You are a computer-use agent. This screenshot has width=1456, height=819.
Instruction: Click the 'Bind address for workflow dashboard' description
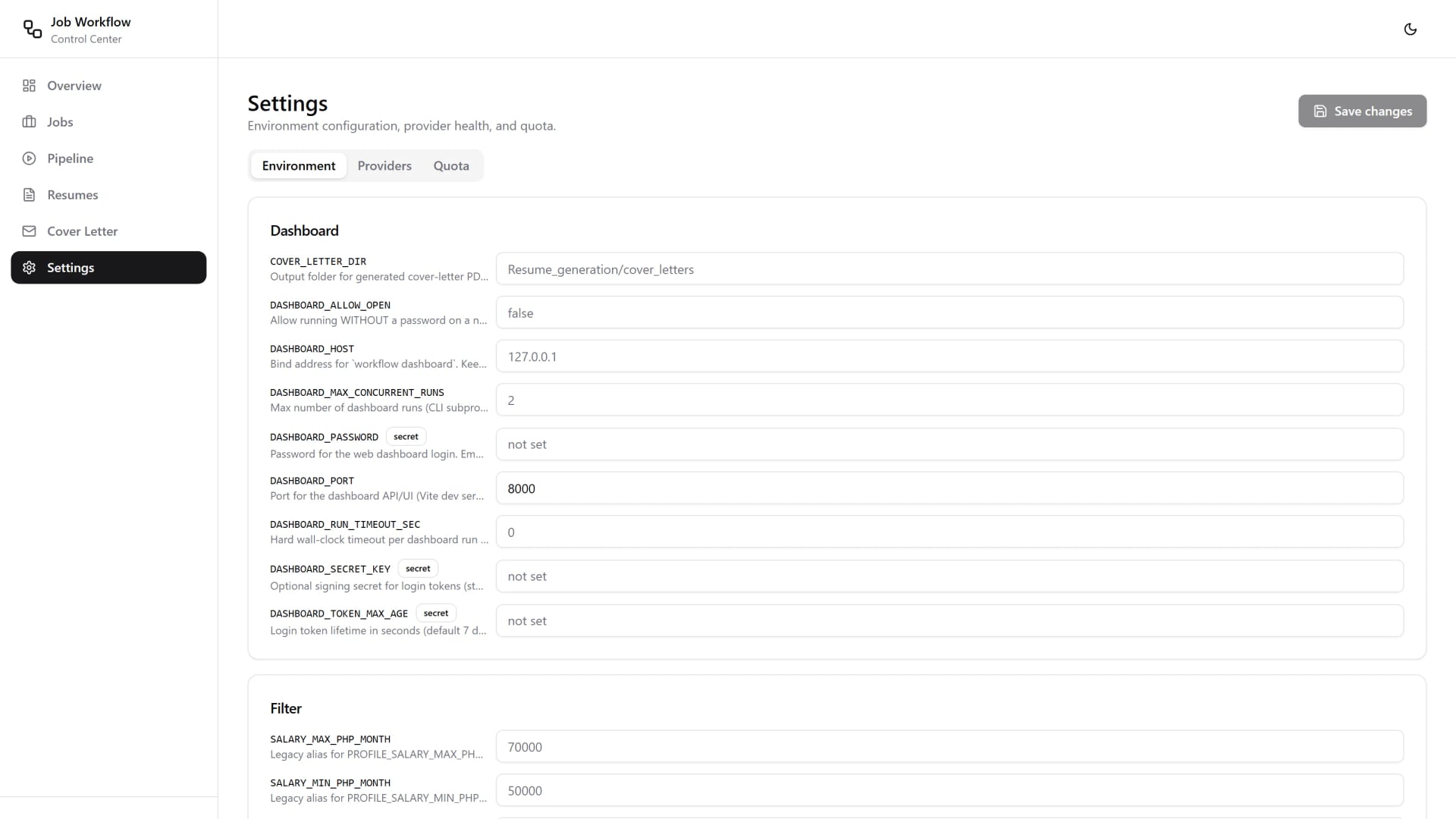(378, 364)
